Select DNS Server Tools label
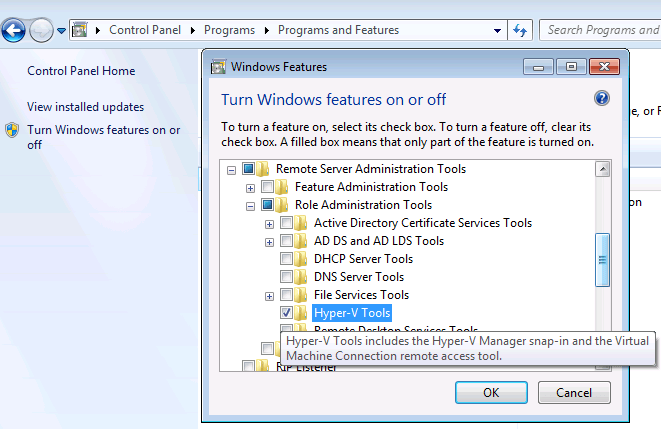The width and height of the screenshot is (661, 429). click(x=359, y=277)
